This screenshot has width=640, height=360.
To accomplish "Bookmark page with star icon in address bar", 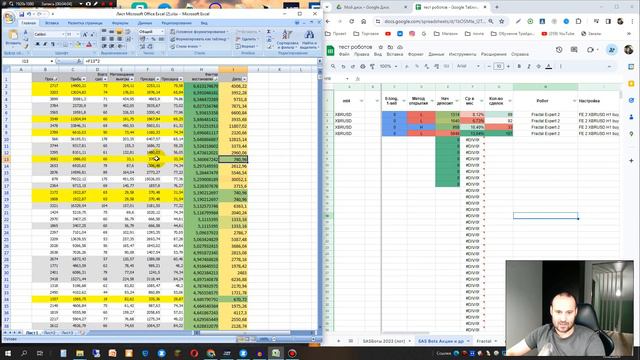I will coord(502,21).
